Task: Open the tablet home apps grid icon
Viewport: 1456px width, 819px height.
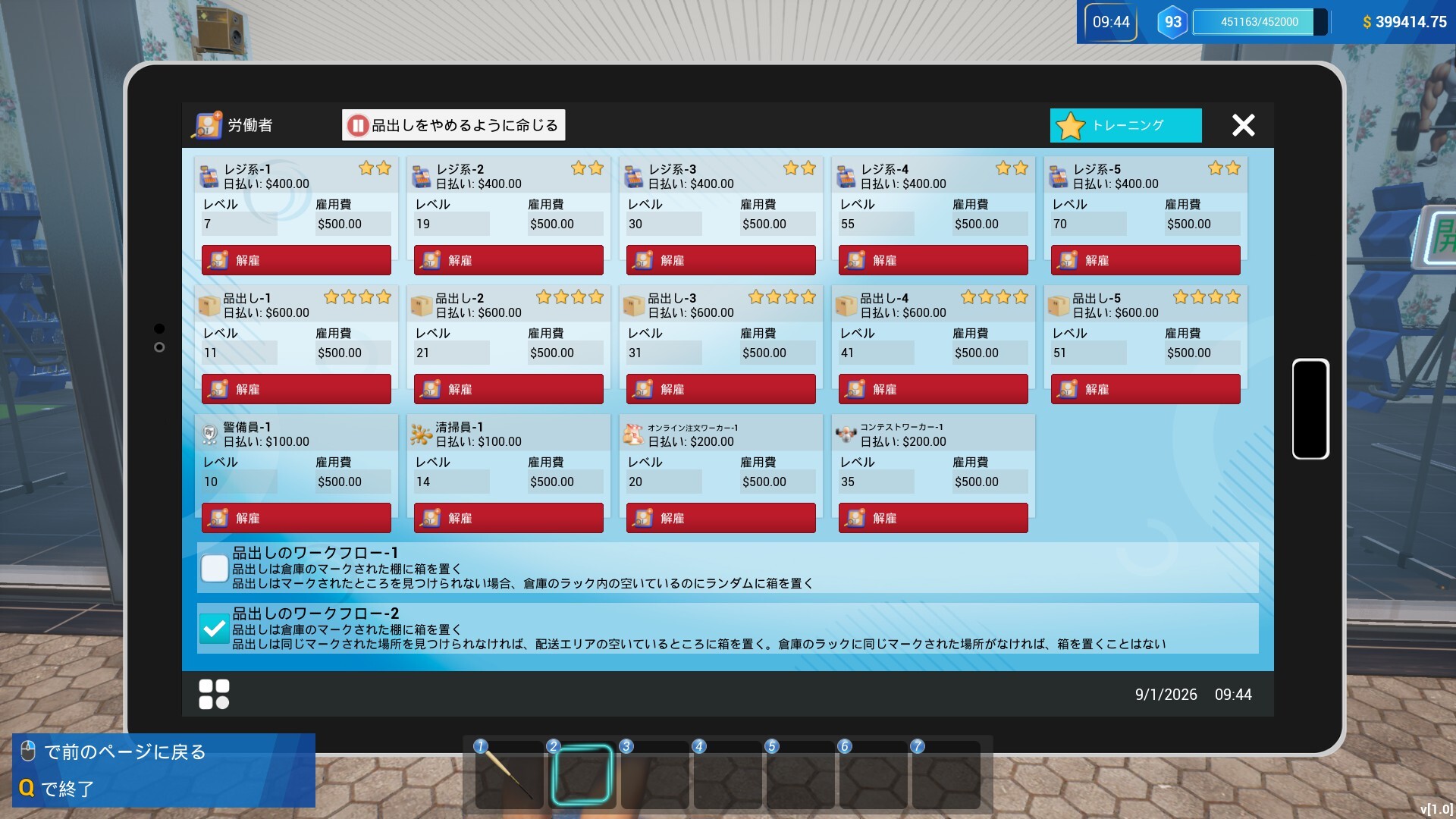Action: pos(214,694)
